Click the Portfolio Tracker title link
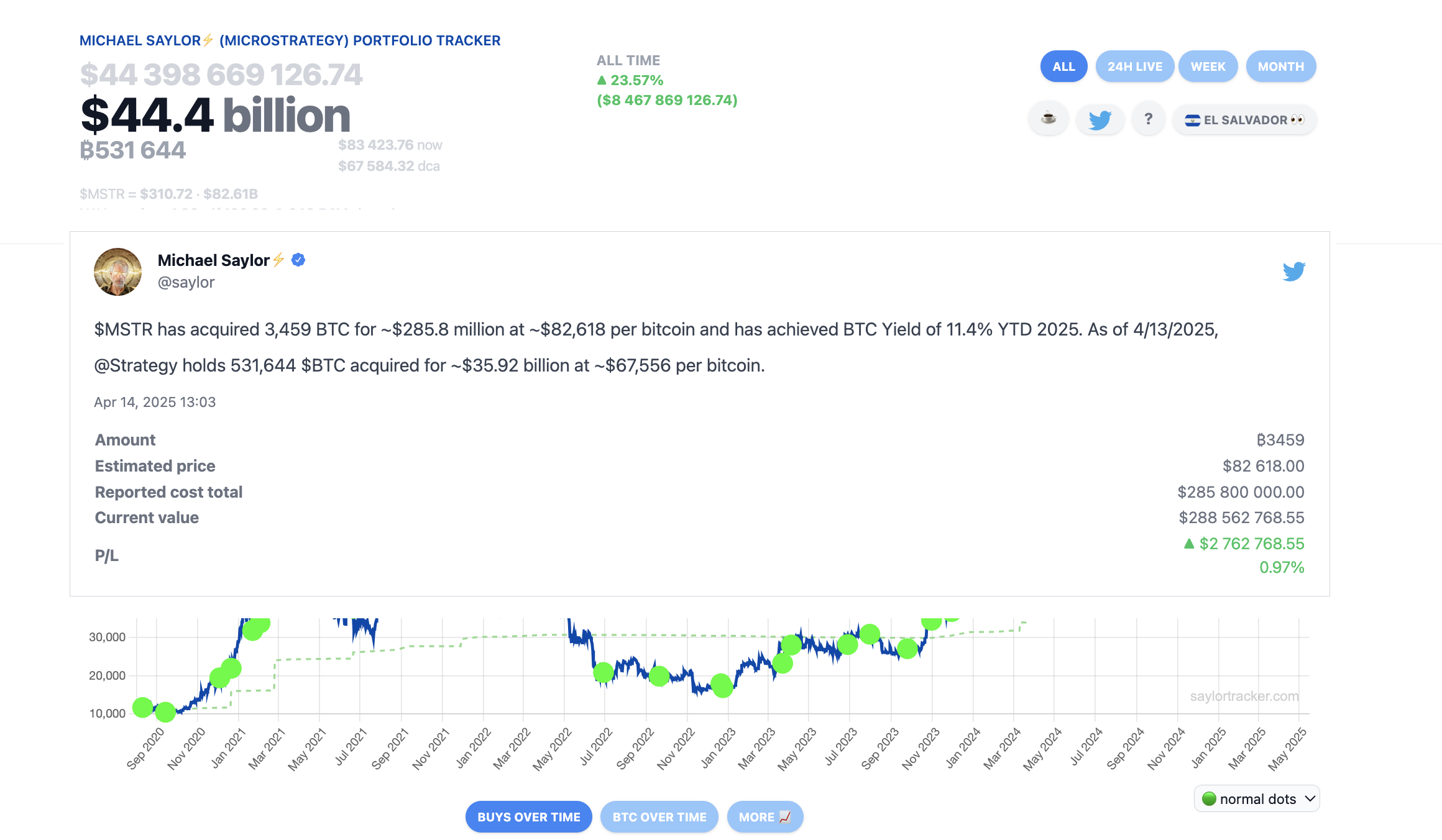The image size is (1442, 840). (290, 40)
